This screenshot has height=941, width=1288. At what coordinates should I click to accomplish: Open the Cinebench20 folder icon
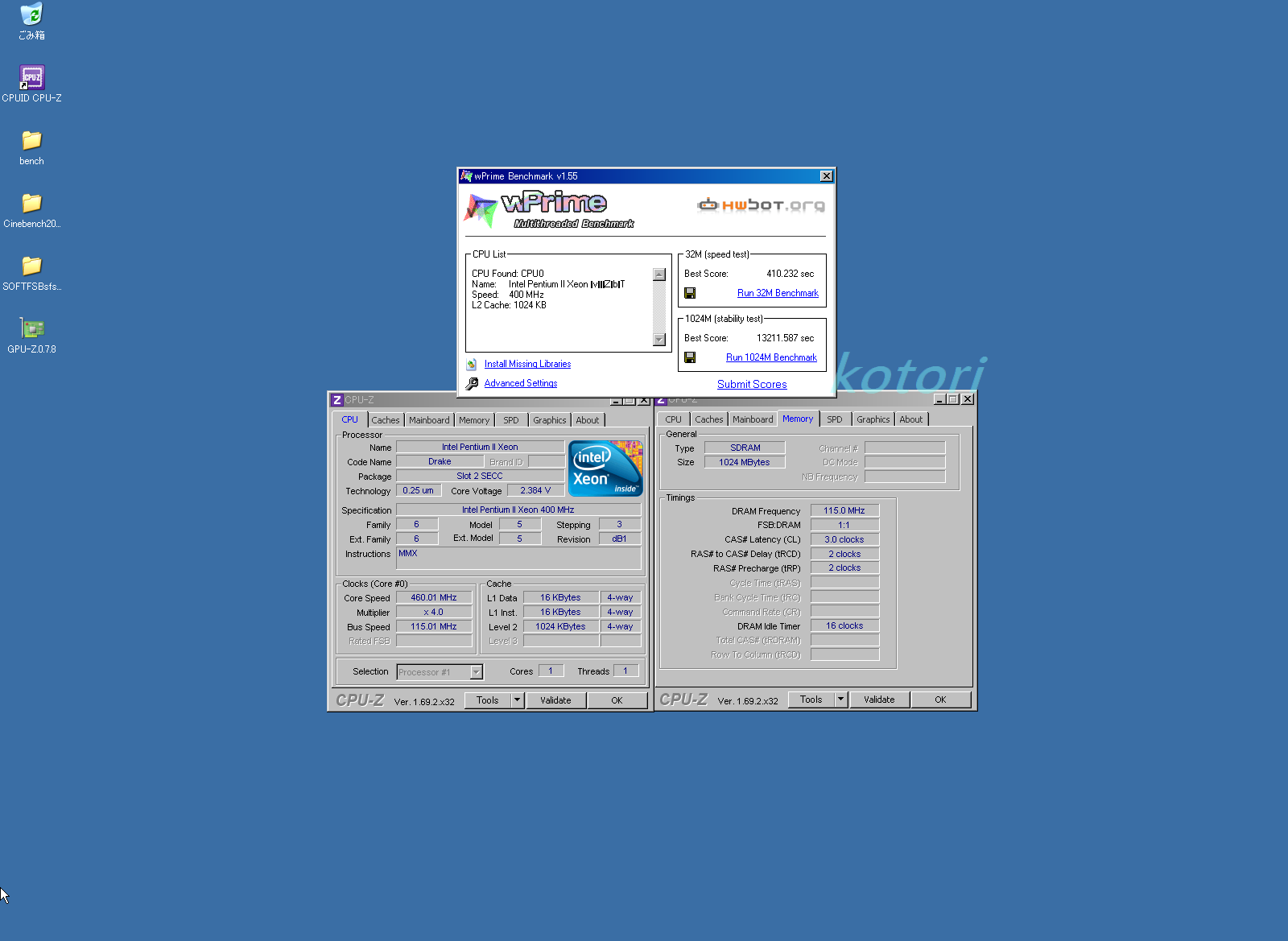pyautogui.click(x=31, y=210)
